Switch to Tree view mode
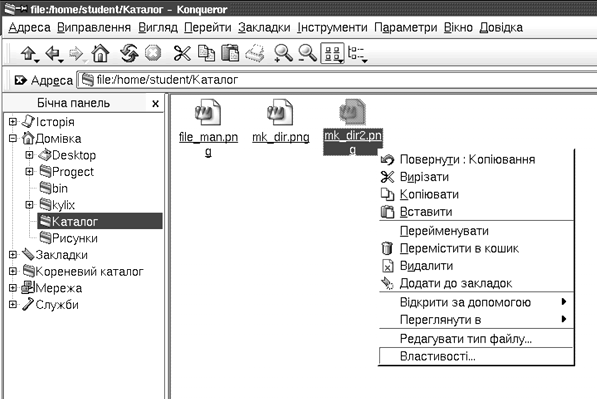Image resolution: width=597 pixels, height=399 pixels. click(357, 54)
